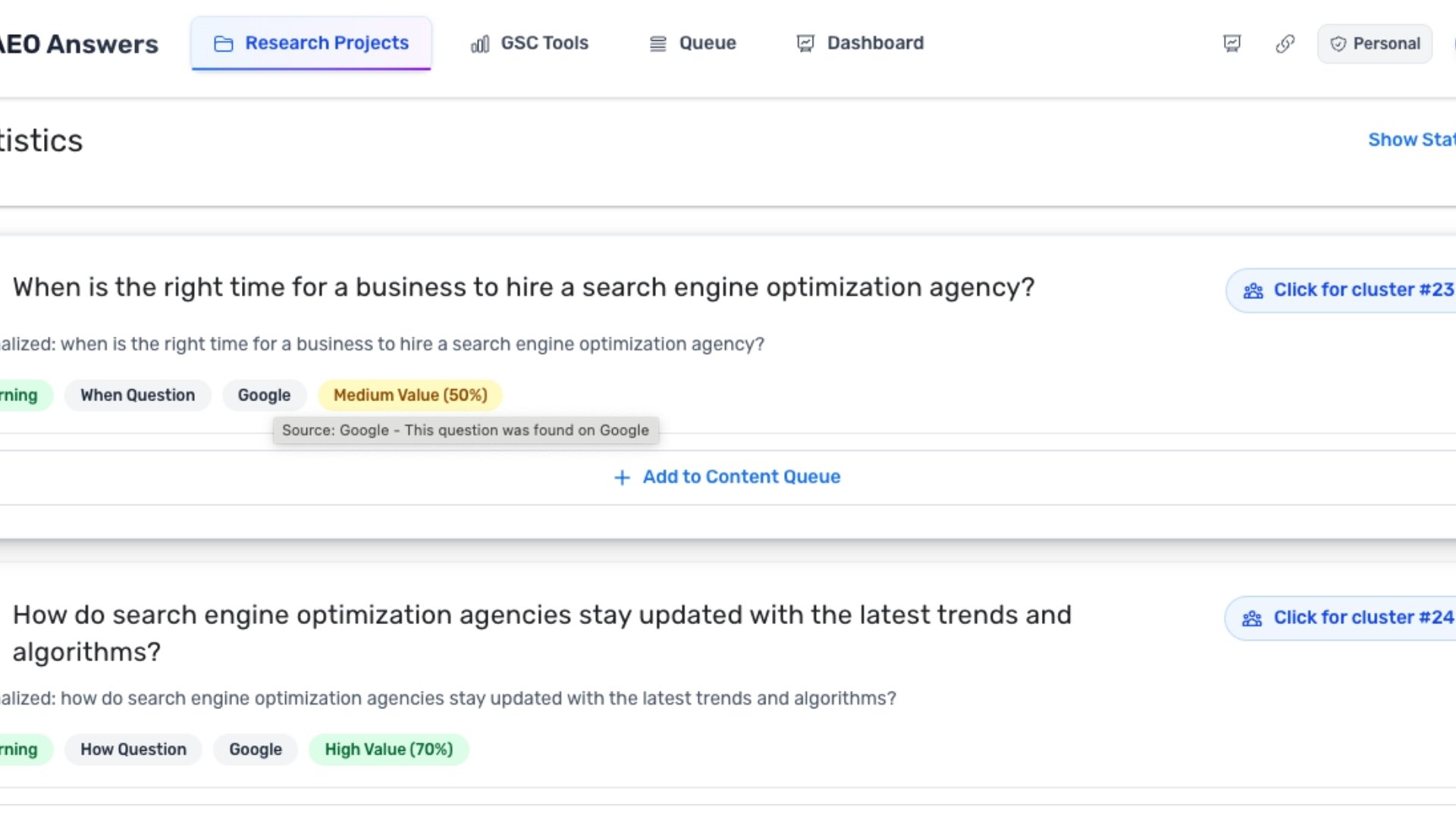Click the chain link icon in header
Screen dimensions: 1456x819
[x=1285, y=44]
